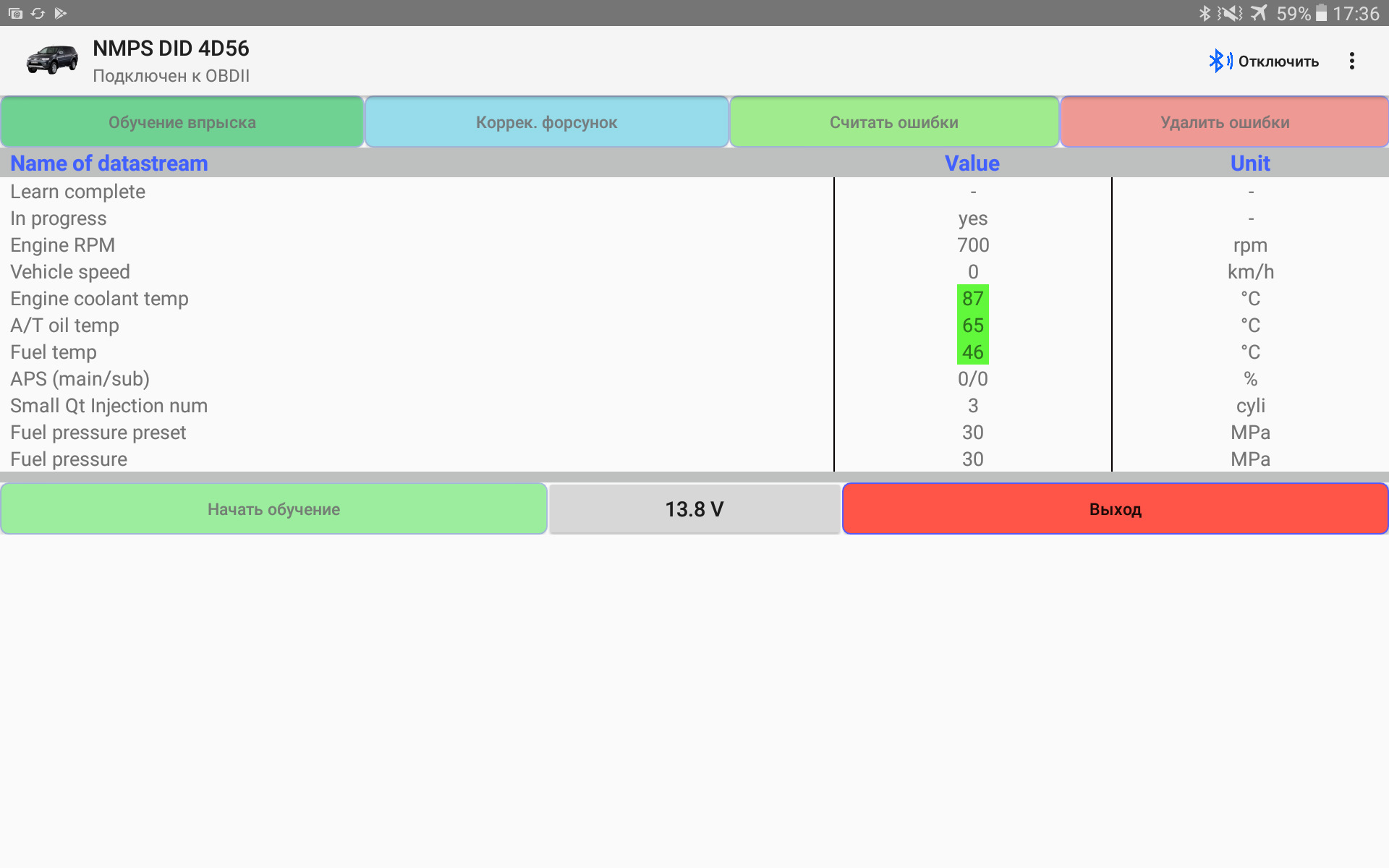The height and width of the screenshot is (868, 1389).
Task: Click the engine coolant temp highlighted value
Action: 971,297
